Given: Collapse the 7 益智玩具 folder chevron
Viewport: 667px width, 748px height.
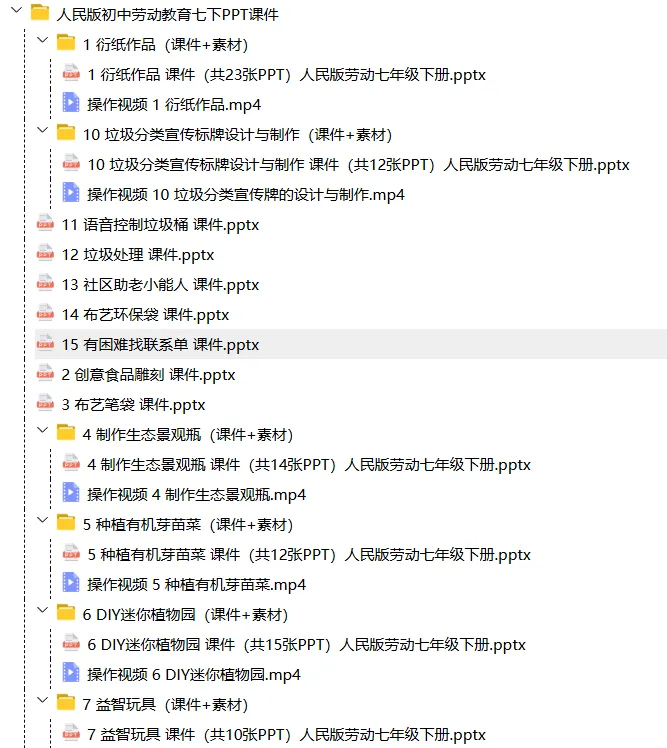Looking at the screenshot, I should (x=42, y=700).
